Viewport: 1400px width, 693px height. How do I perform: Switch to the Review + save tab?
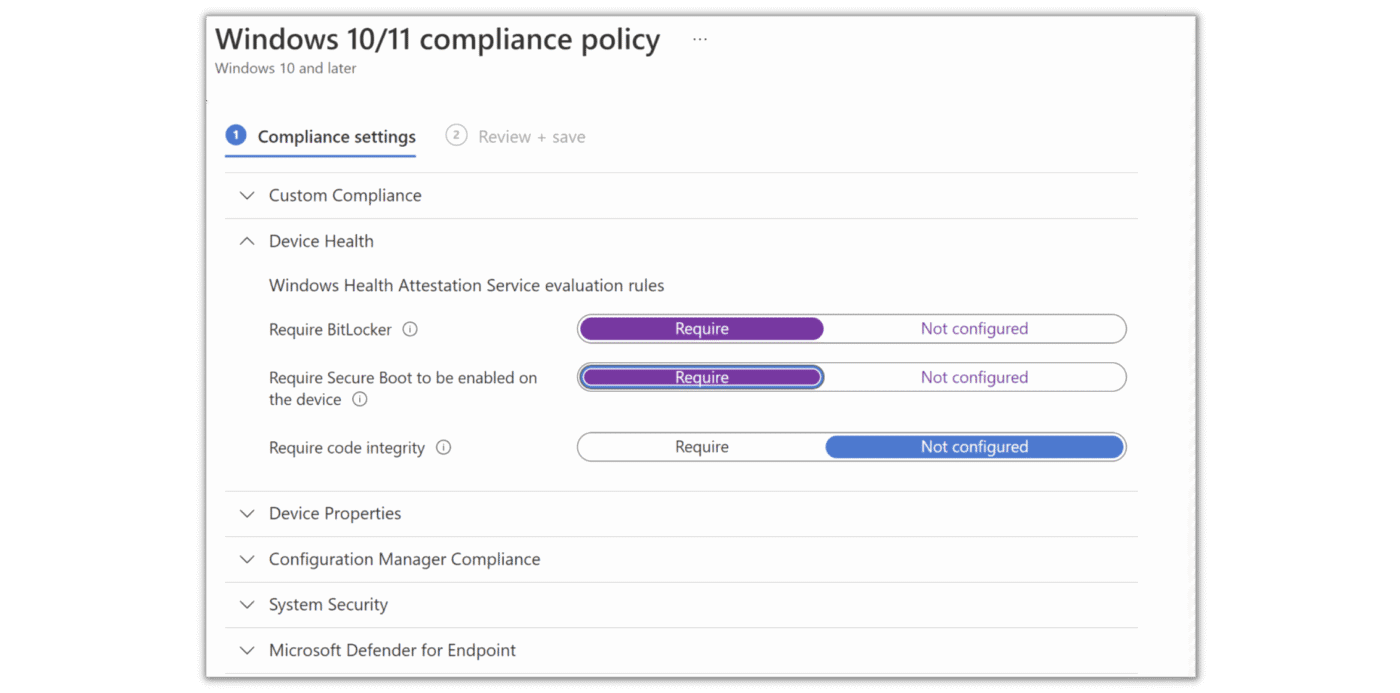(x=531, y=137)
